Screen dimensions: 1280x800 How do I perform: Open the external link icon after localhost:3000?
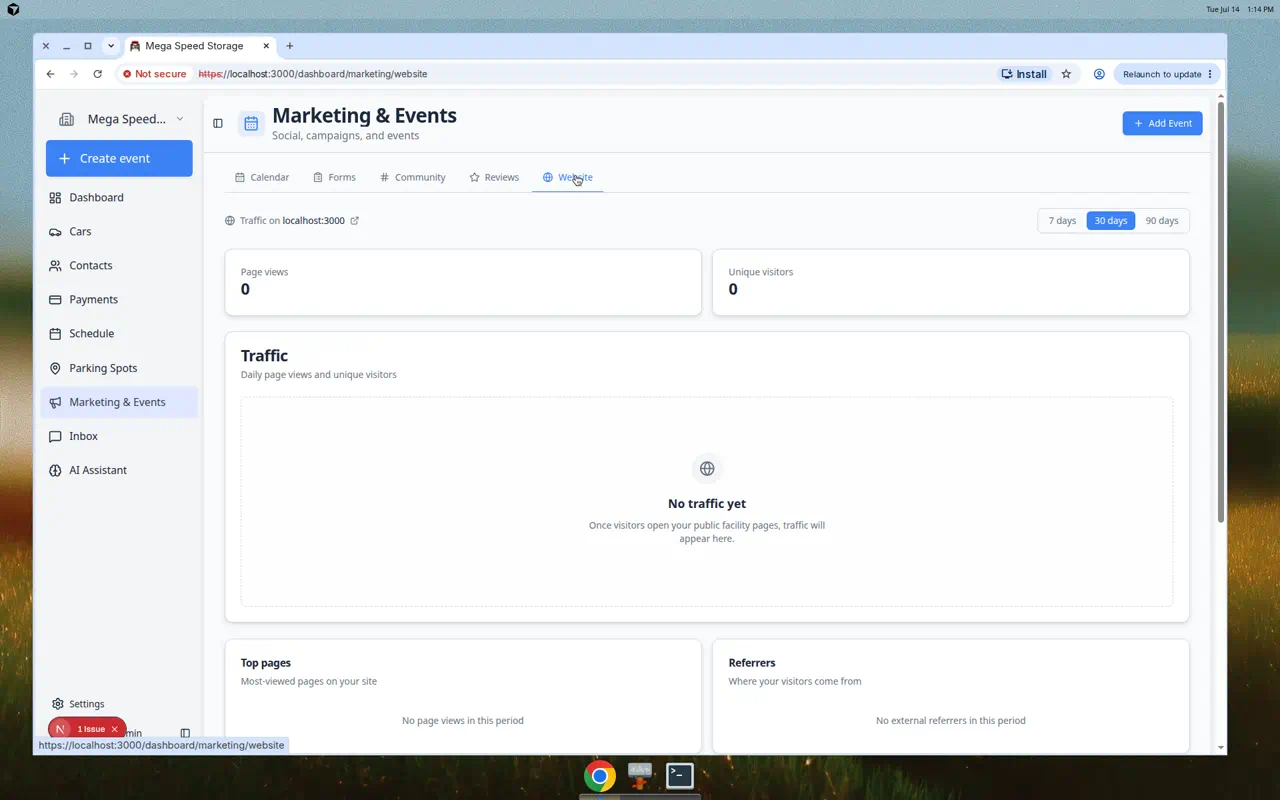pyautogui.click(x=354, y=221)
